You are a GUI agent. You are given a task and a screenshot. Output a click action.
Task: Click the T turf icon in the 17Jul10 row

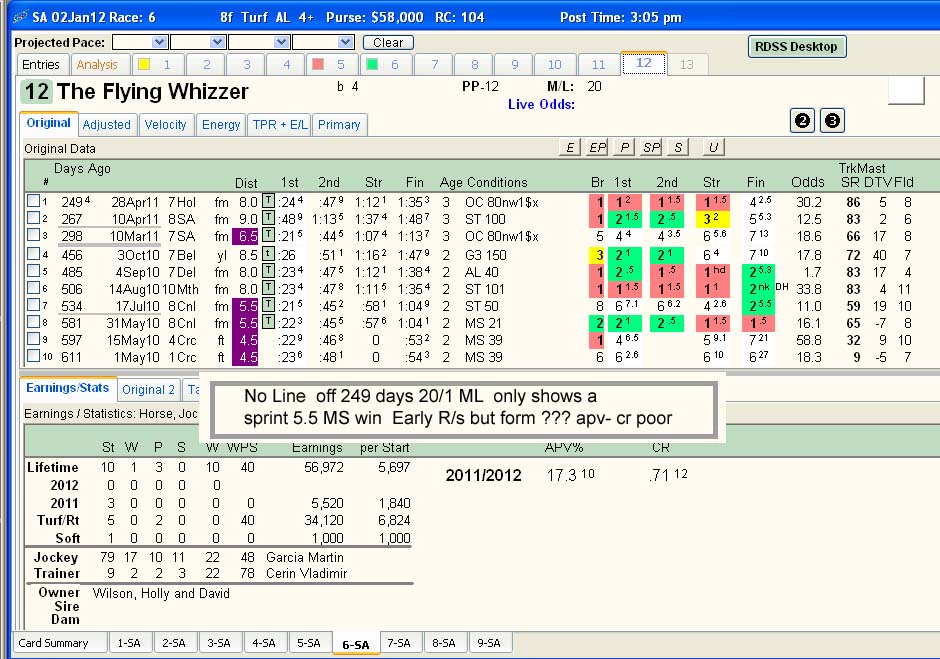[269, 305]
